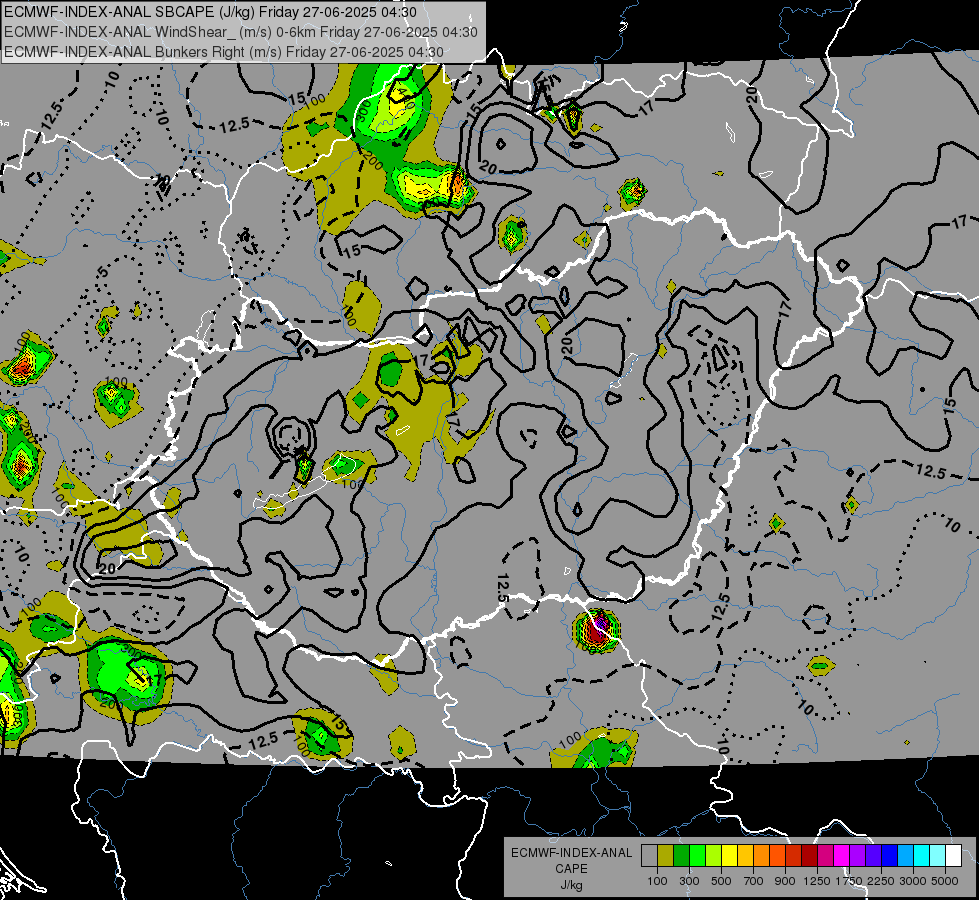Click the 1750 legend tick label
979x900 pixels.
849,881
